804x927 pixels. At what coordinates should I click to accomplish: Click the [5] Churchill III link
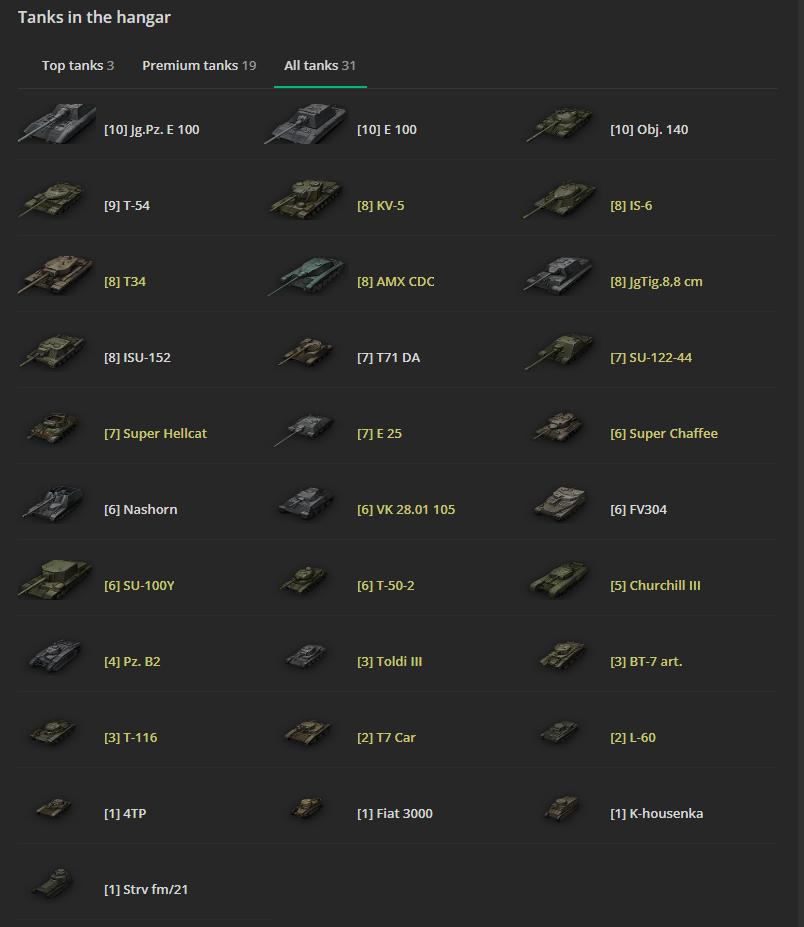click(655, 585)
